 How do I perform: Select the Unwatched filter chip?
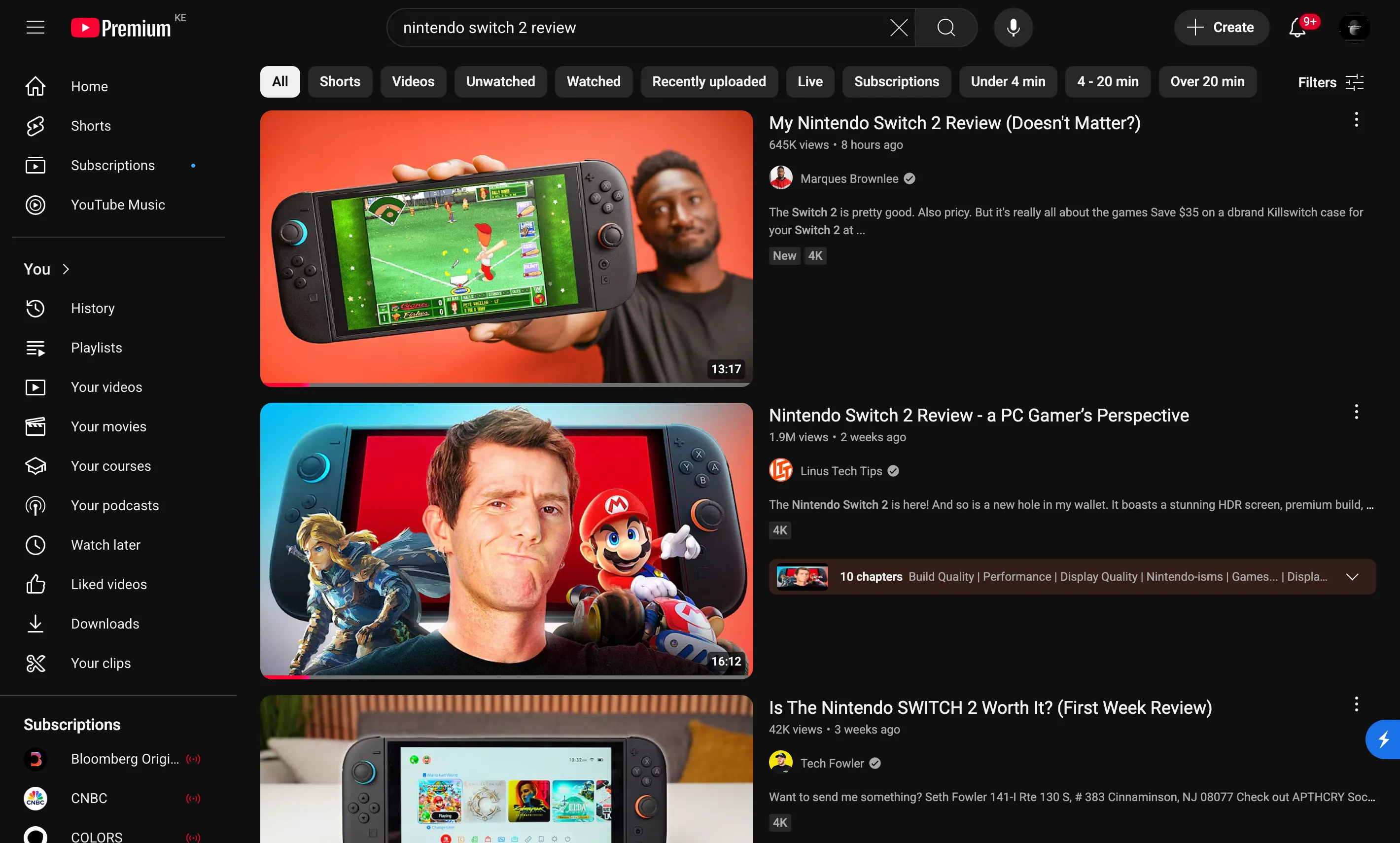click(500, 82)
